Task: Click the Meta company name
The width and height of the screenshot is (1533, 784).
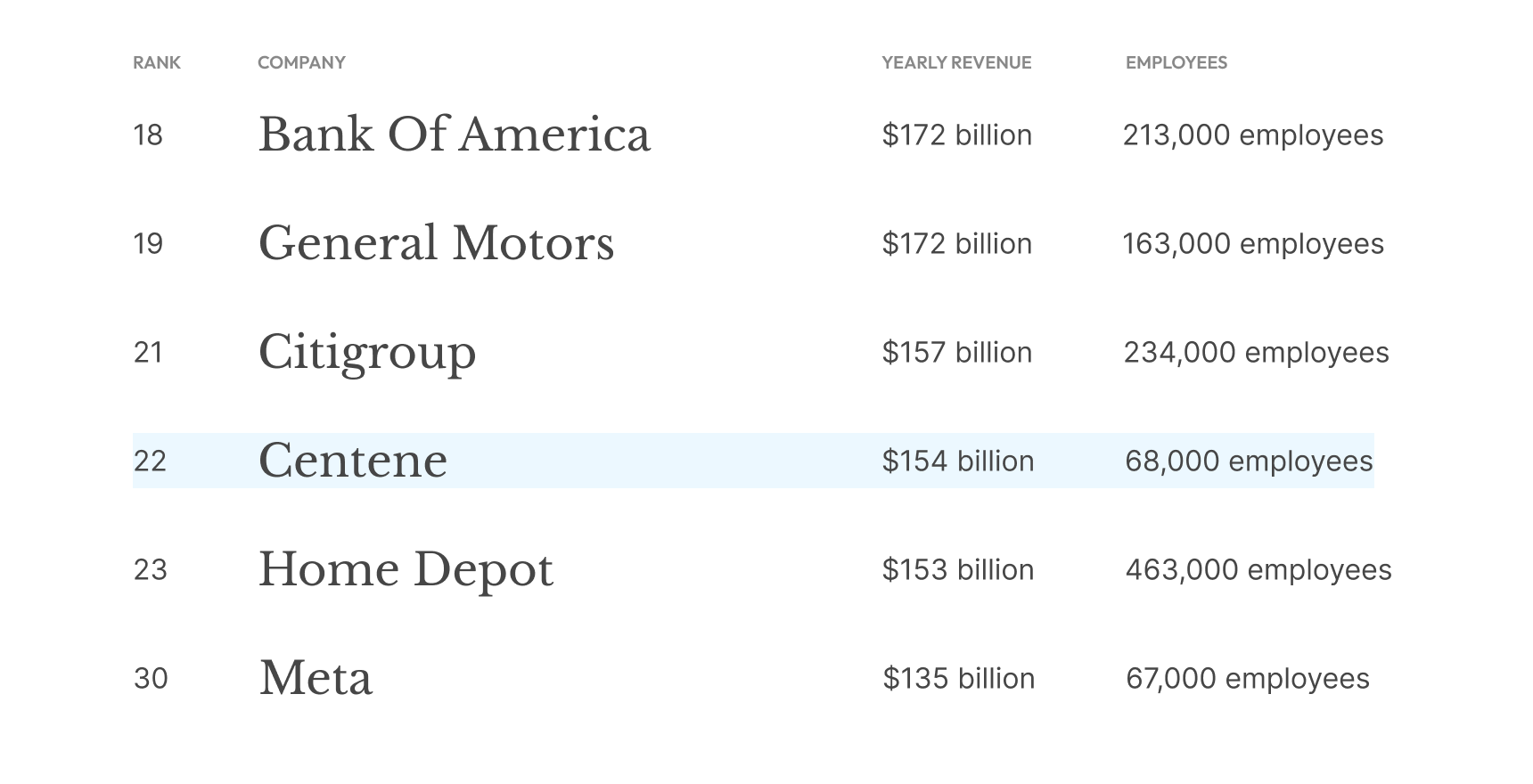Action: pos(316,679)
